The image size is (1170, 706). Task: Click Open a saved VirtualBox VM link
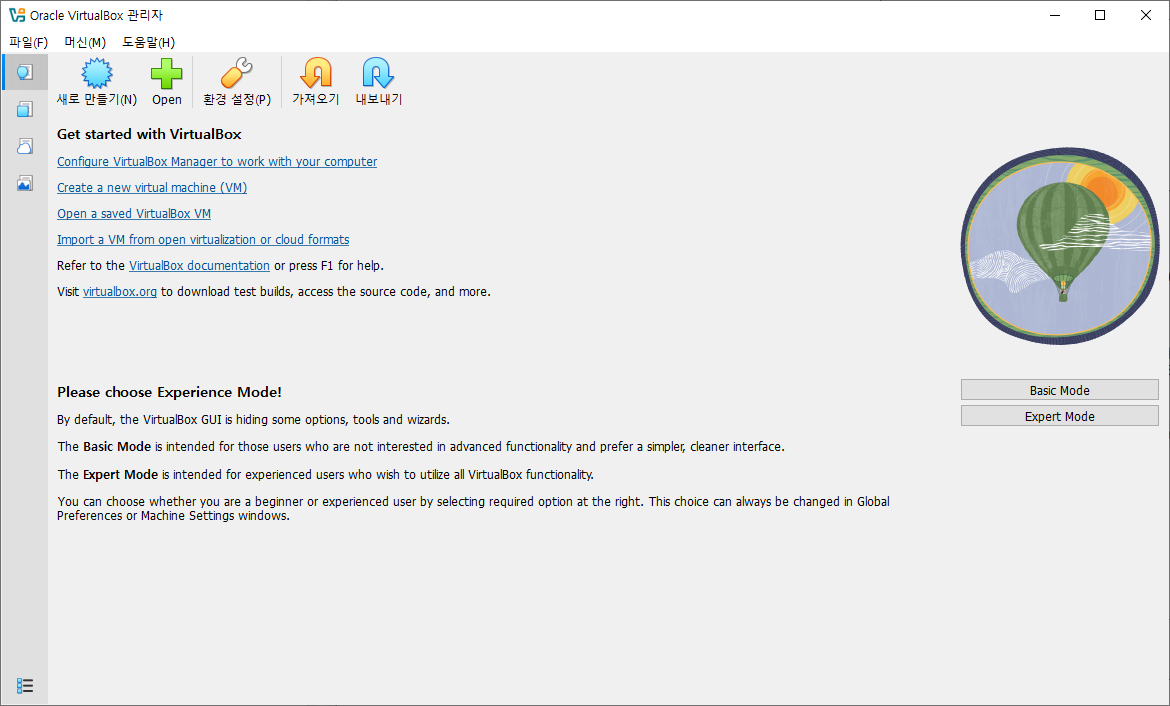[134, 213]
